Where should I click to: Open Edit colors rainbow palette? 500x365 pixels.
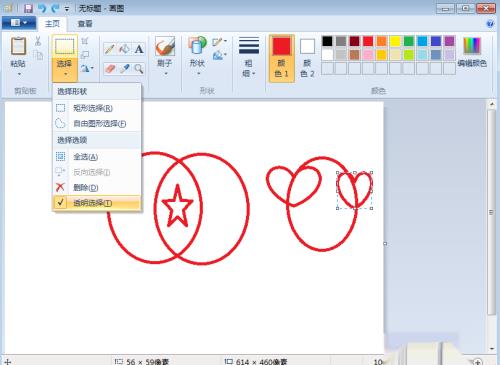point(472,46)
